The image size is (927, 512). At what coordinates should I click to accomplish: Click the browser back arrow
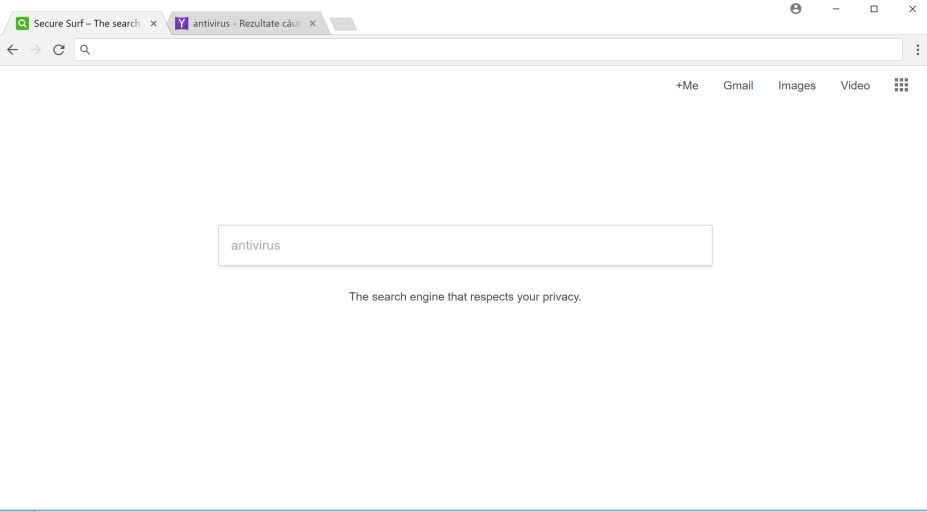tap(12, 50)
